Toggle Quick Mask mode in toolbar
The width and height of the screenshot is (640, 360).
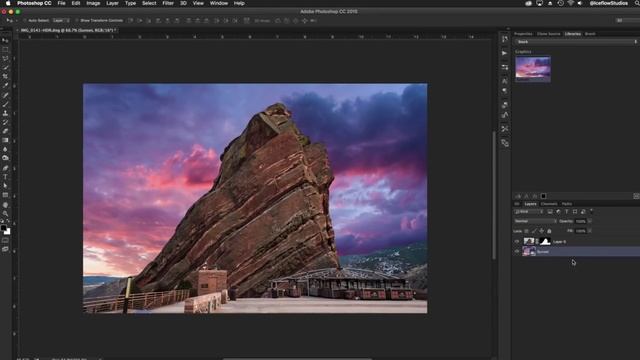click(5, 241)
